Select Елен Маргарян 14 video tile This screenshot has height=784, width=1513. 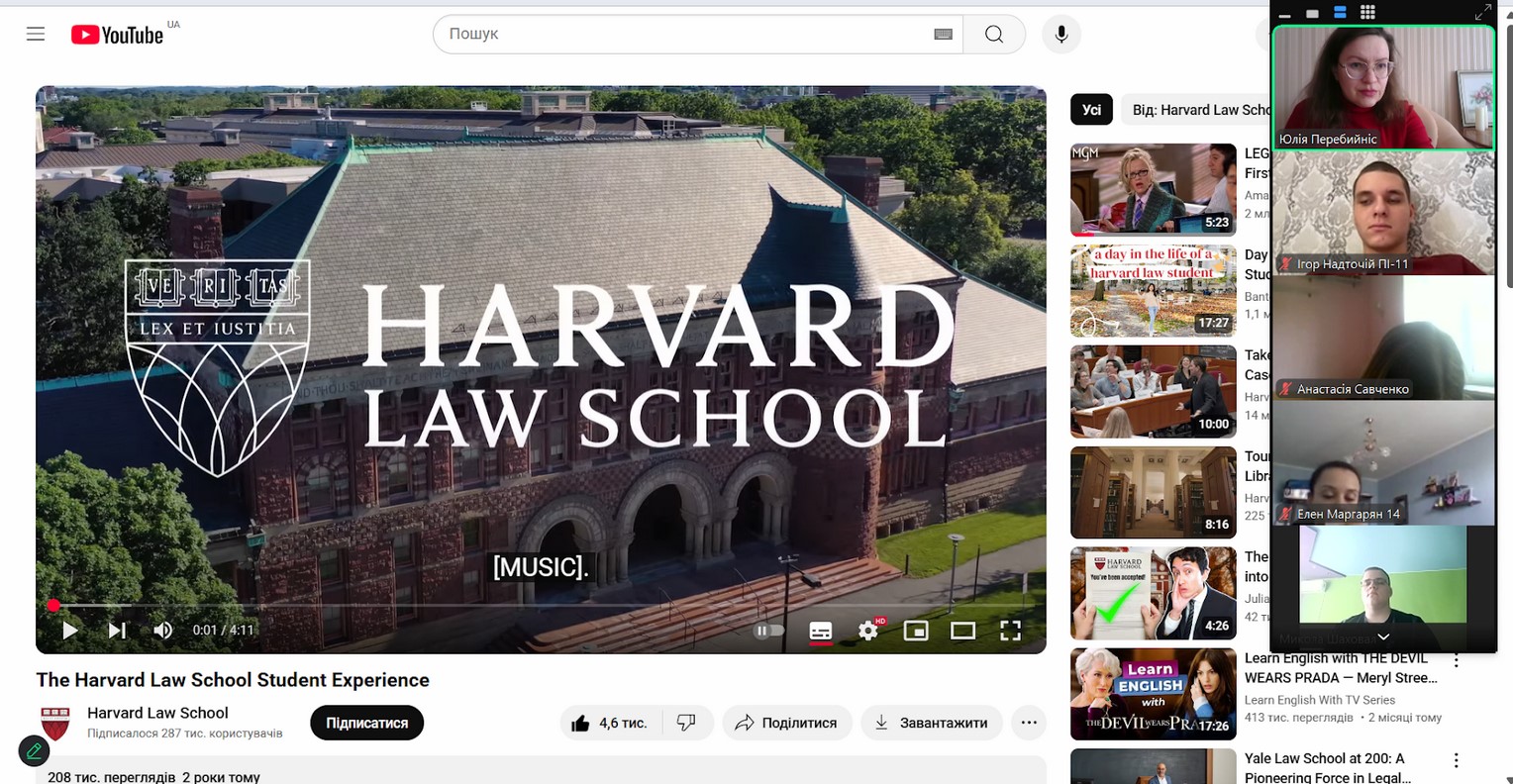click(1383, 462)
